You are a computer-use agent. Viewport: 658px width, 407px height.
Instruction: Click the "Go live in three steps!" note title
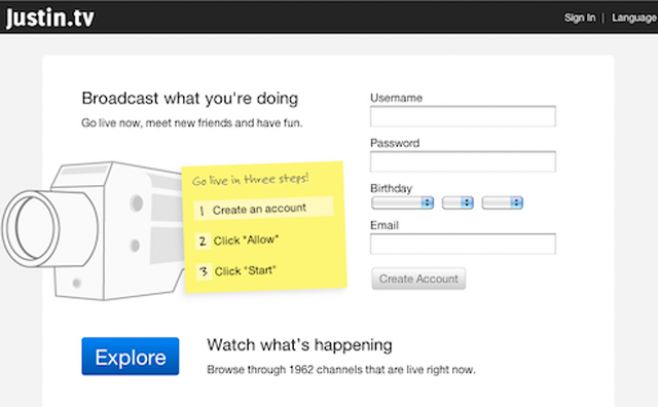250,180
